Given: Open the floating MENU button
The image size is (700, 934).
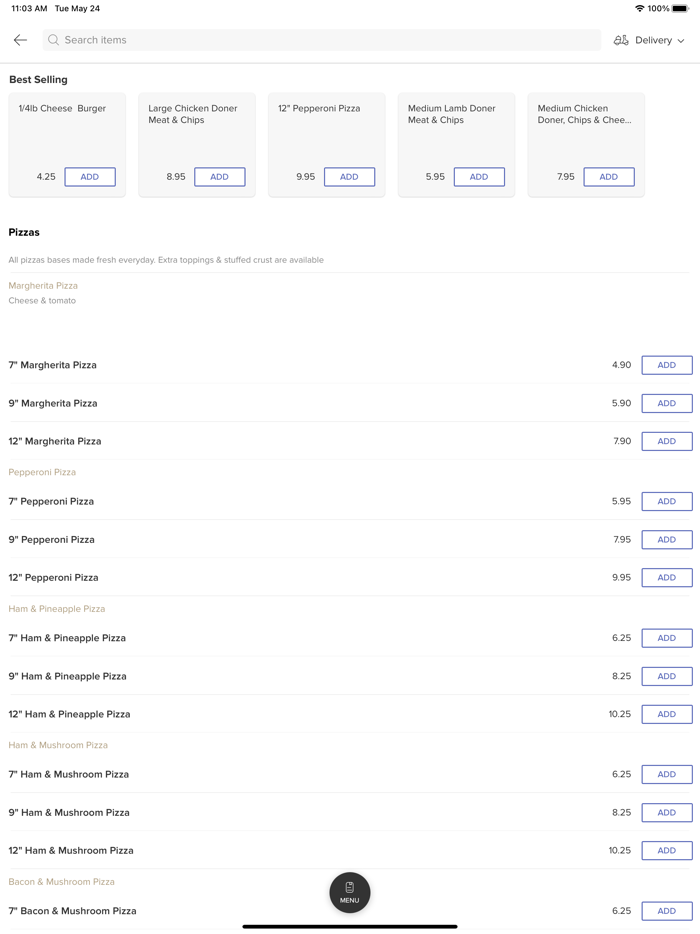Looking at the screenshot, I should [x=350, y=892].
